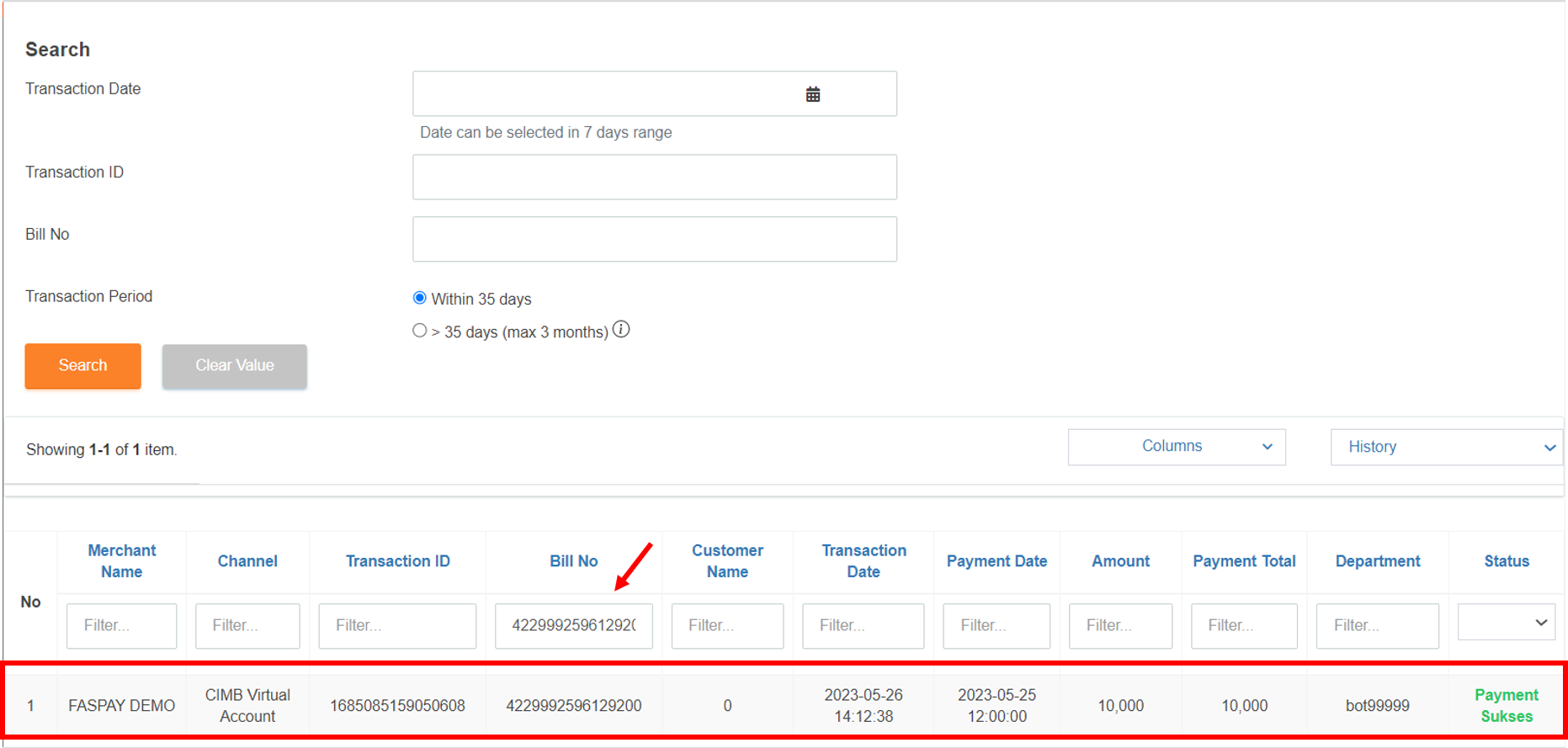Click the Clear Value button
Screen dimensions: 1568x748
234,366
